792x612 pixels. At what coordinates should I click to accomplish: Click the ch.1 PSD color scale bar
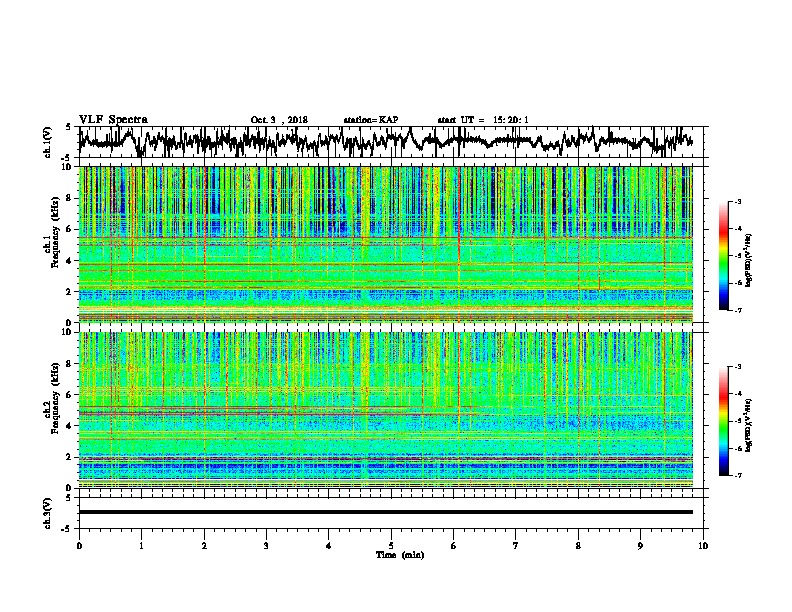[x=723, y=256]
